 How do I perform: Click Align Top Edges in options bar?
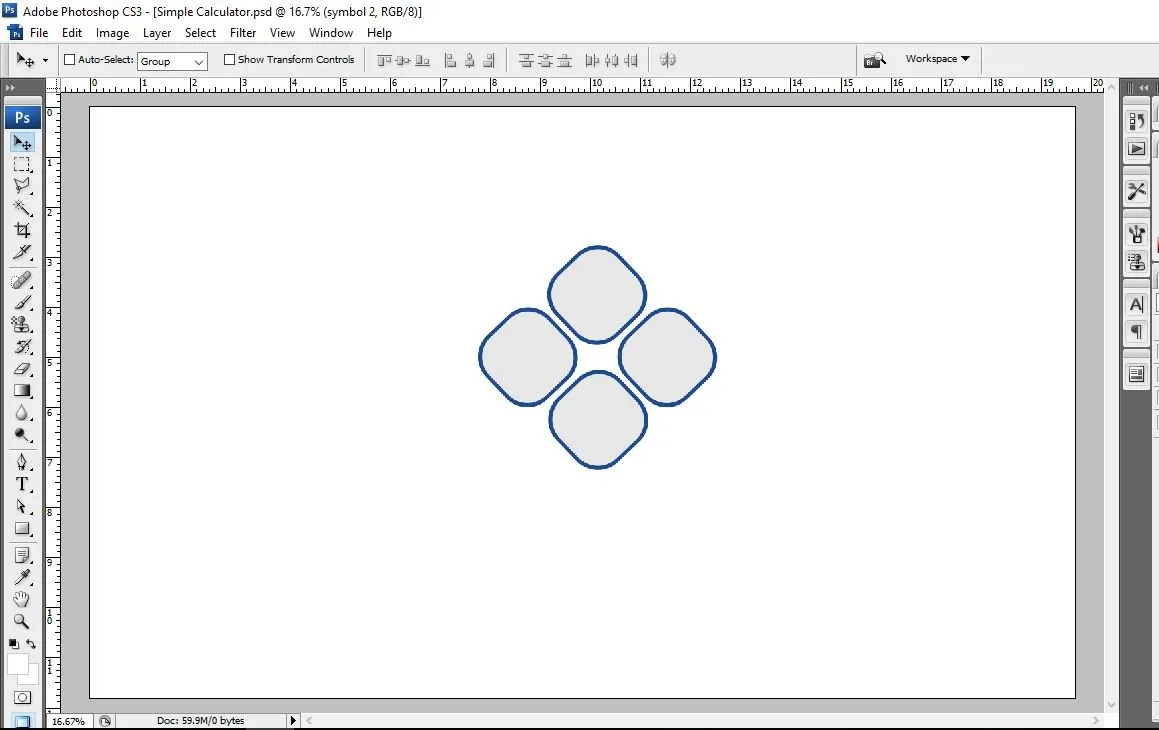coord(384,61)
